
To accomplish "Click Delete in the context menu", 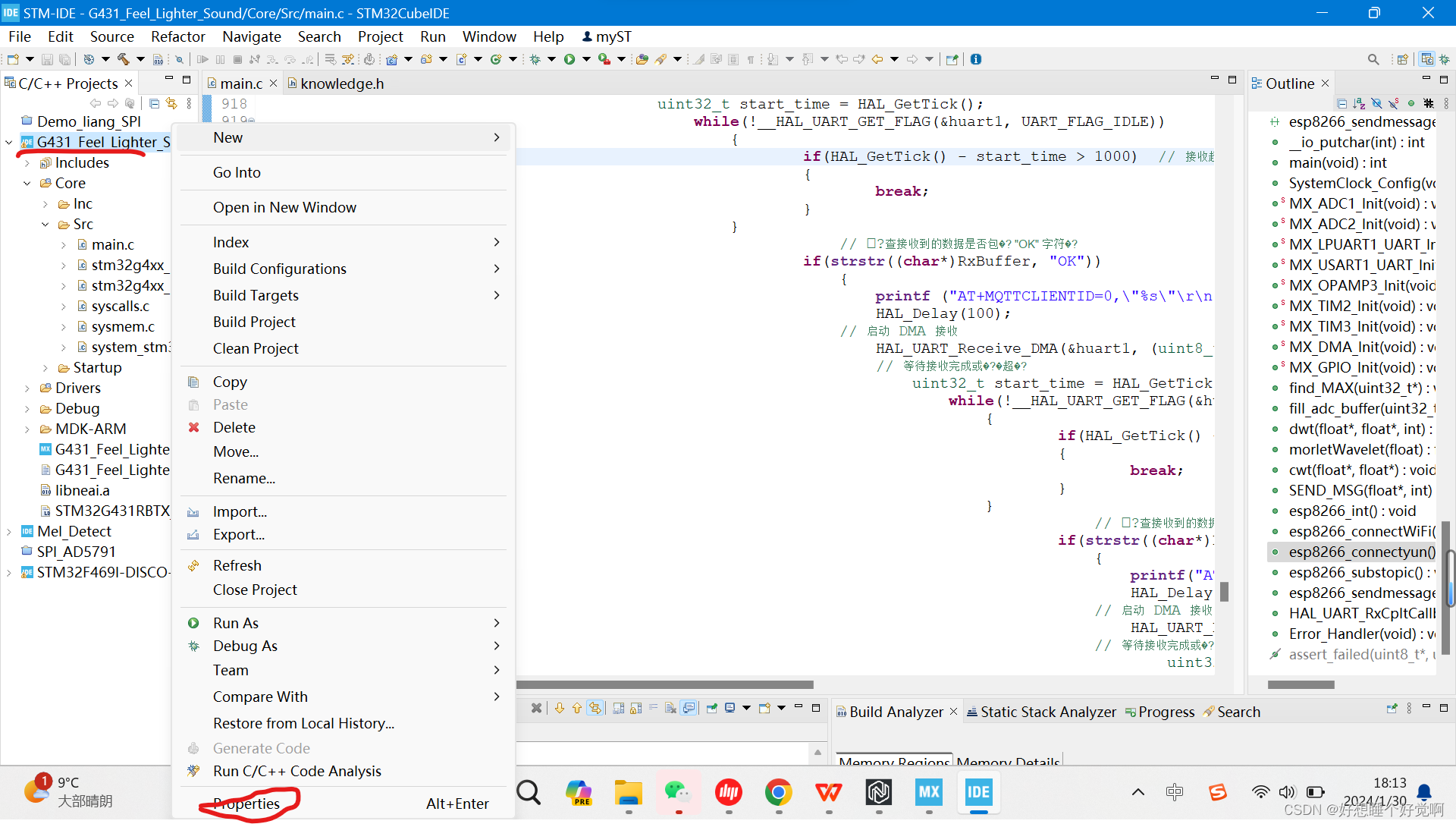I will pos(344,427).
